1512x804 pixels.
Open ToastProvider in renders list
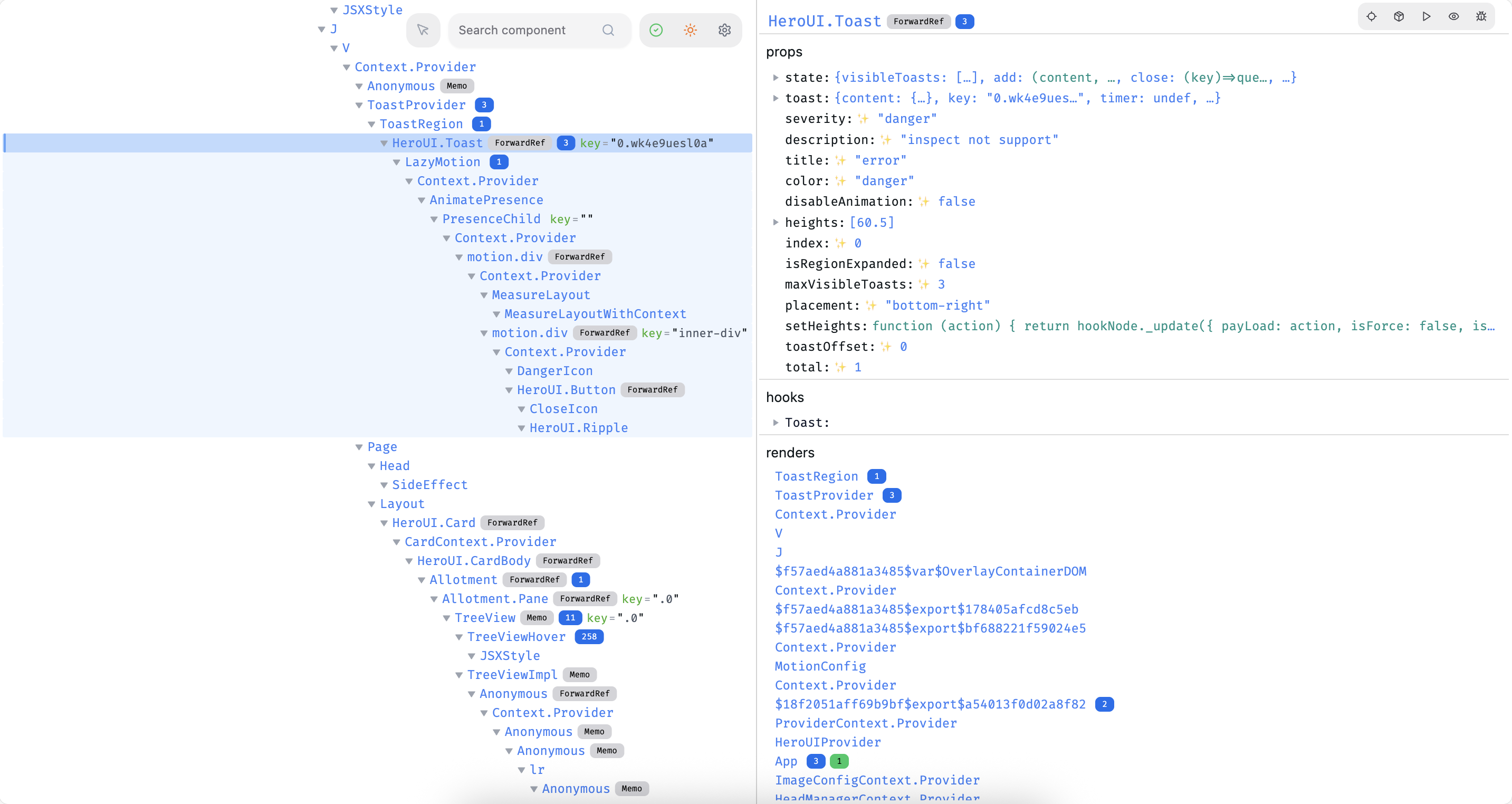coord(824,495)
